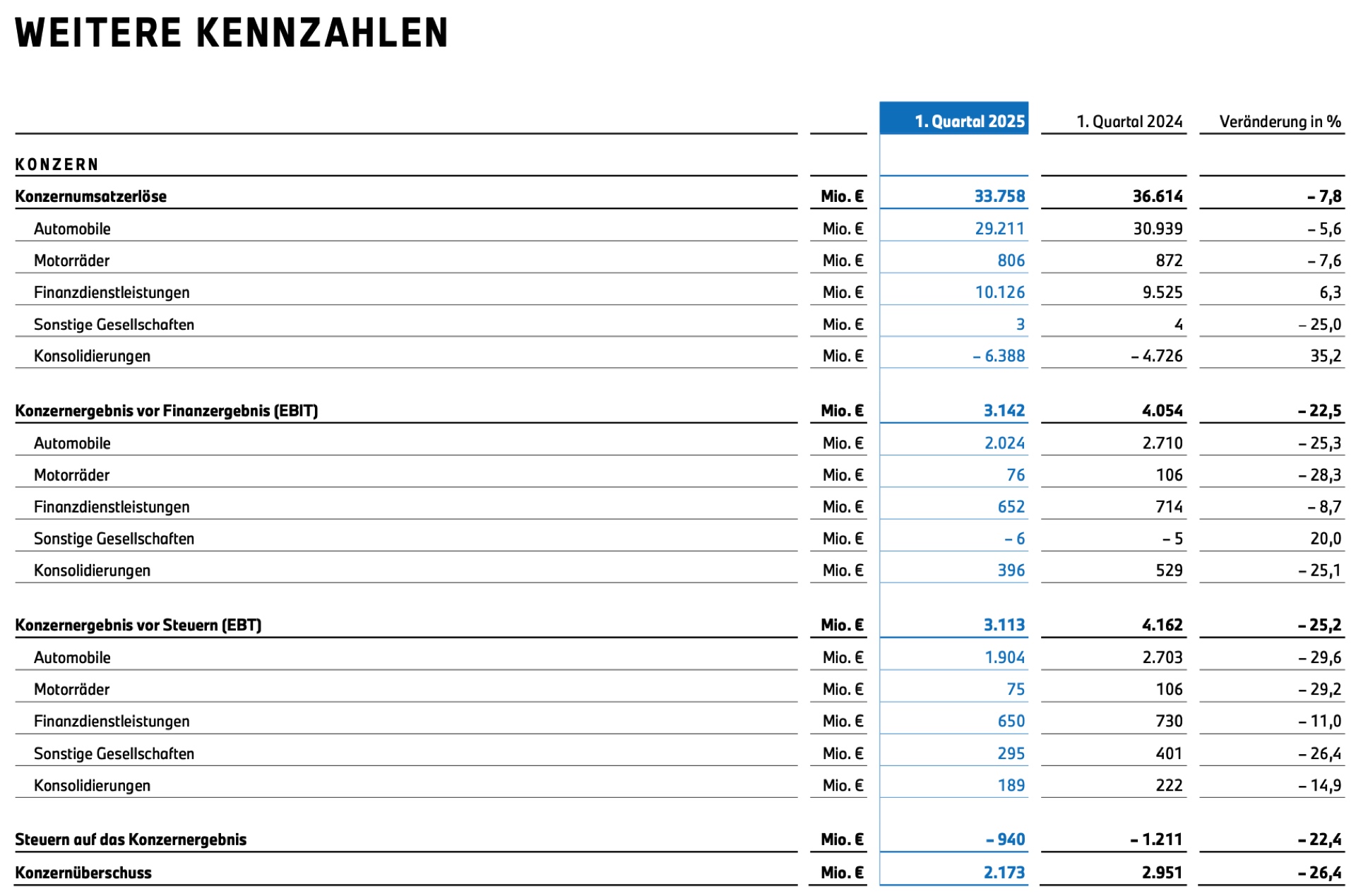Select the 'Veränderung in %' column header
This screenshot has width=1356, height=896.
pyautogui.click(x=1279, y=121)
